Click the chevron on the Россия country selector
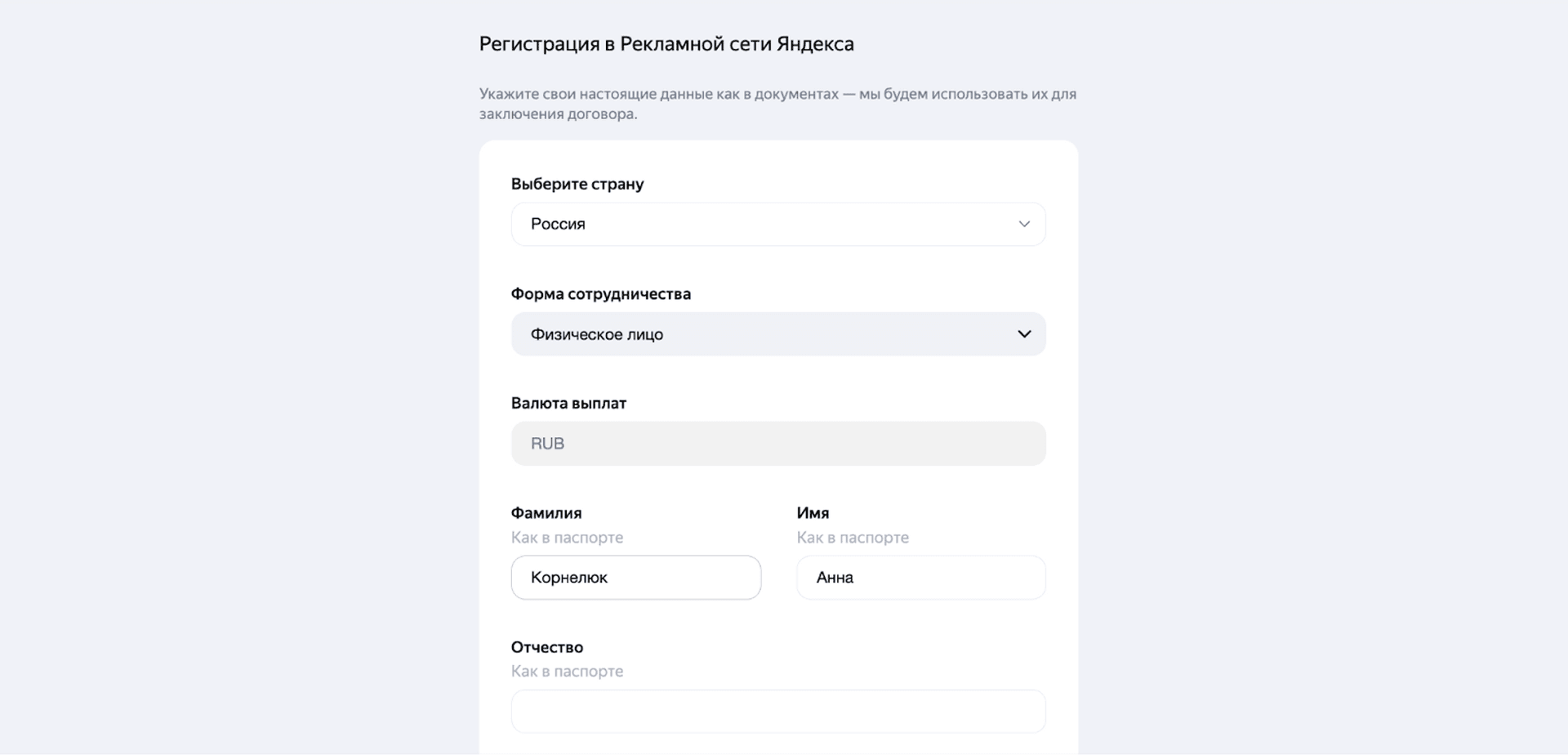Image resolution: width=1568 pixels, height=755 pixels. [1024, 224]
